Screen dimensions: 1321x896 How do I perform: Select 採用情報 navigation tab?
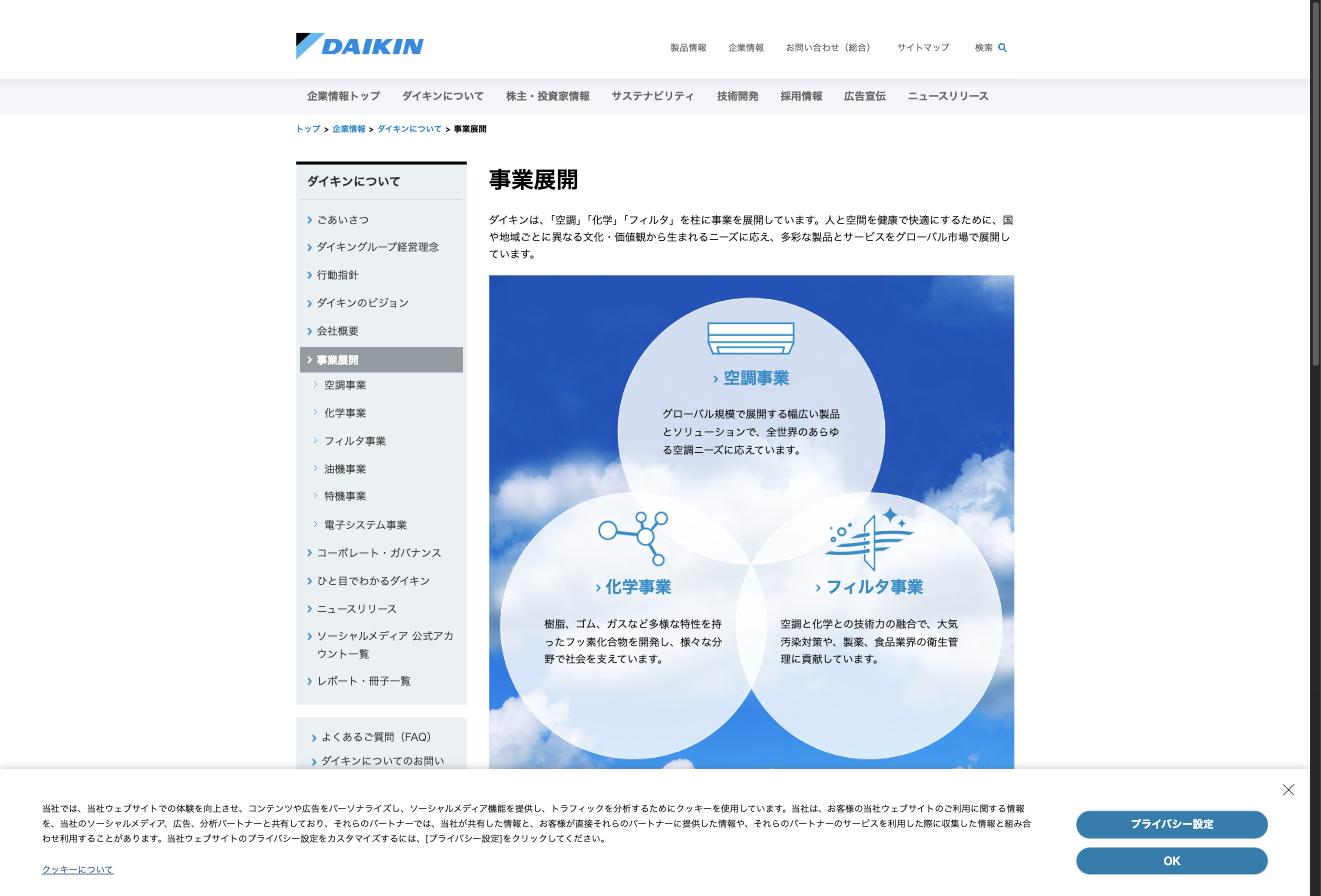[801, 96]
